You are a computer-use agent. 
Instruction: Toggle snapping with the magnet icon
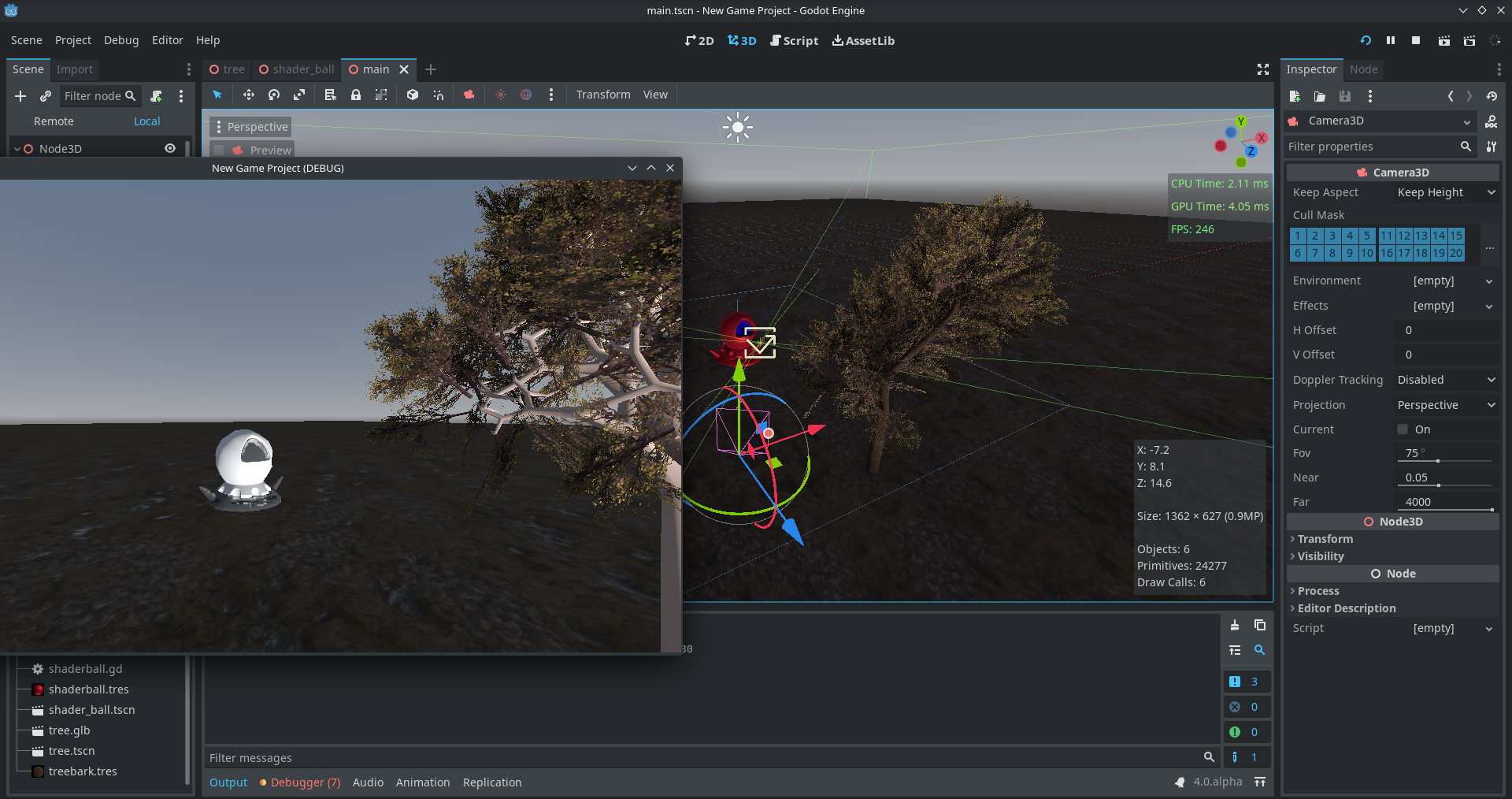pos(439,95)
